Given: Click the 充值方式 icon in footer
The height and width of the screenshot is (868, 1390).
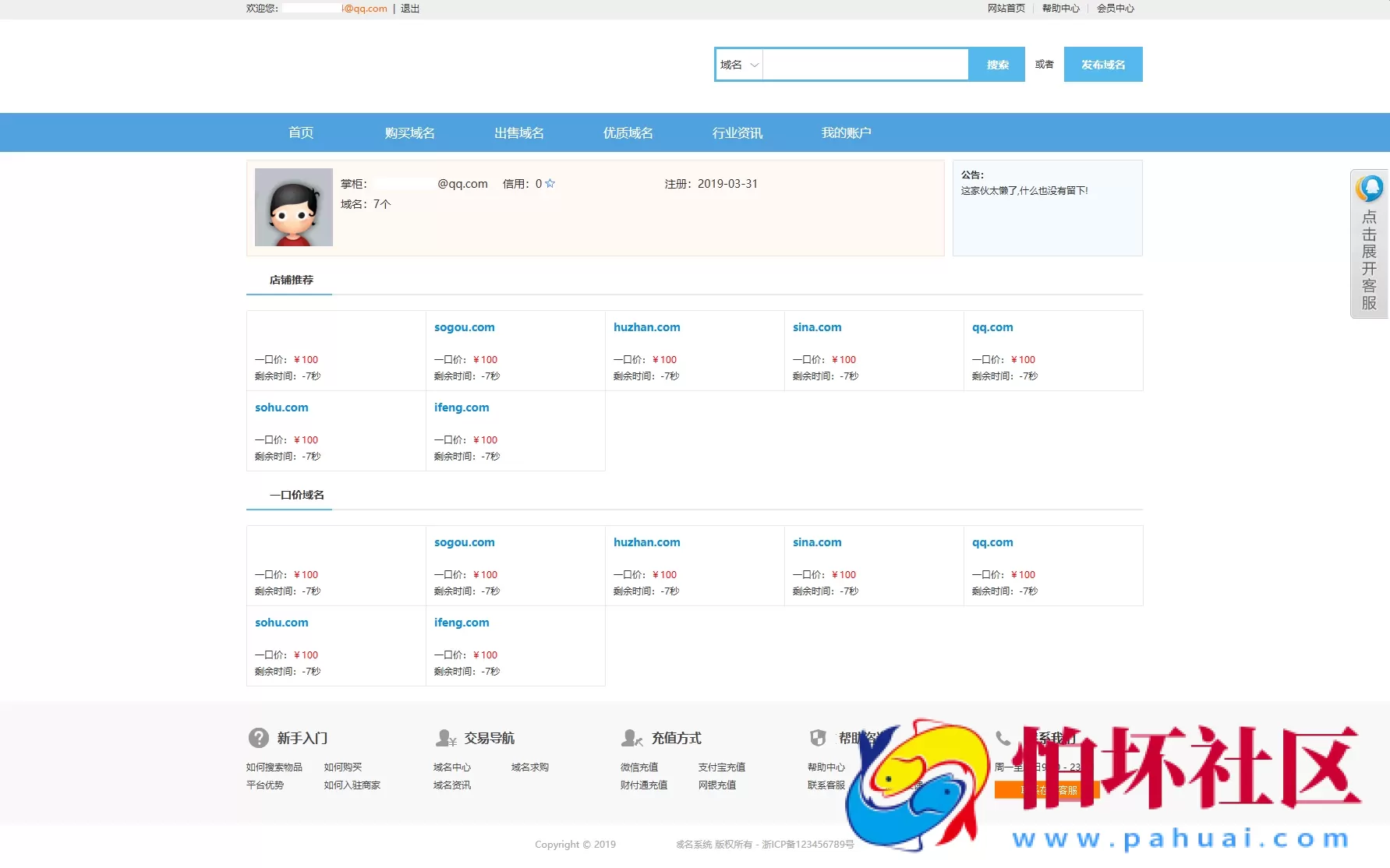Looking at the screenshot, I should click(631, 738).
